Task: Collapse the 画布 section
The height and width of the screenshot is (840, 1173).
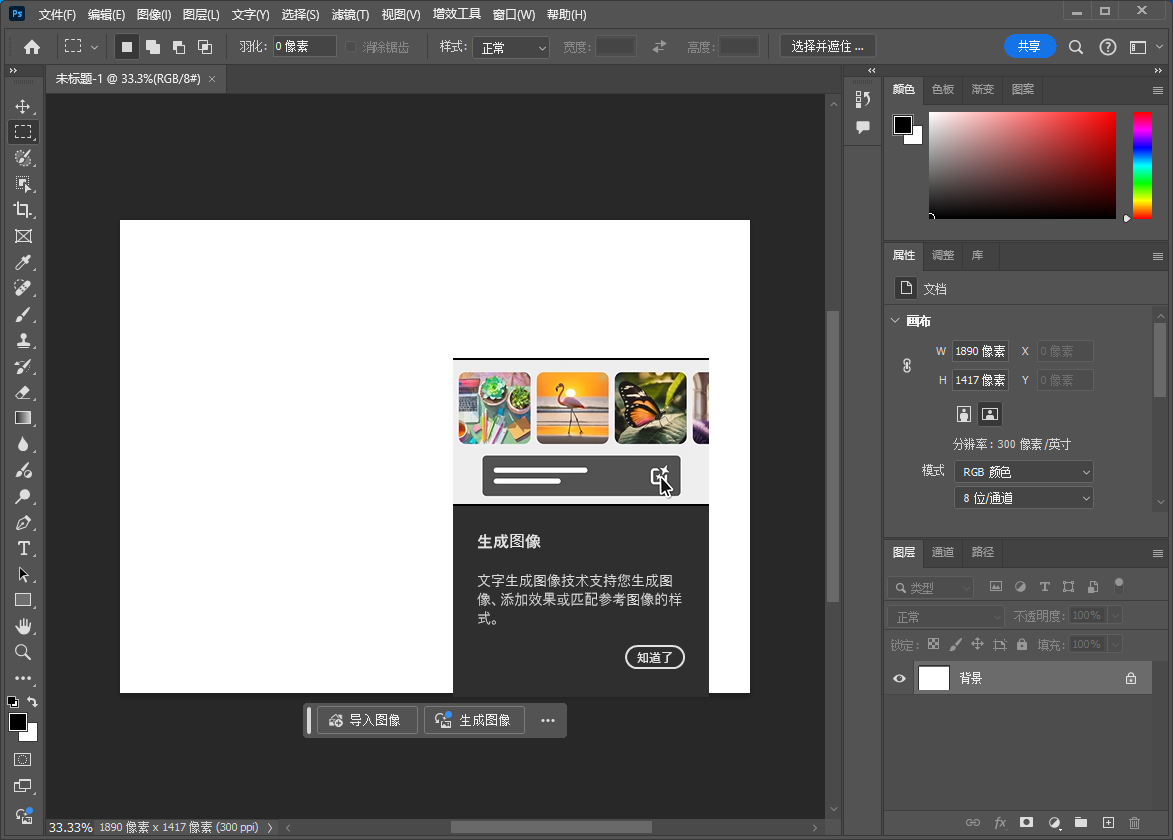Action: click(895, 321)
